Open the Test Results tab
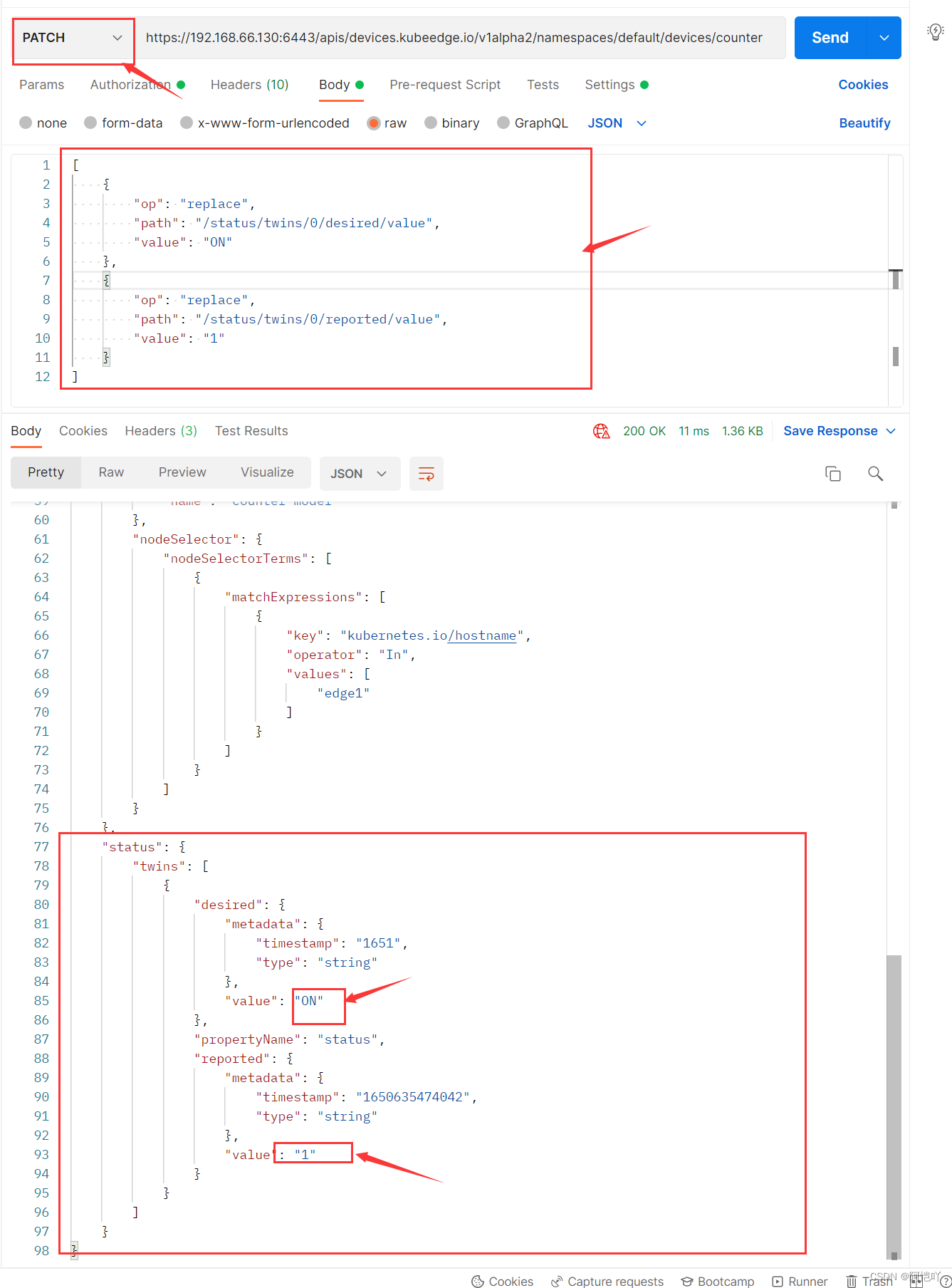The image size is (952, 1288). pos(251,431)
